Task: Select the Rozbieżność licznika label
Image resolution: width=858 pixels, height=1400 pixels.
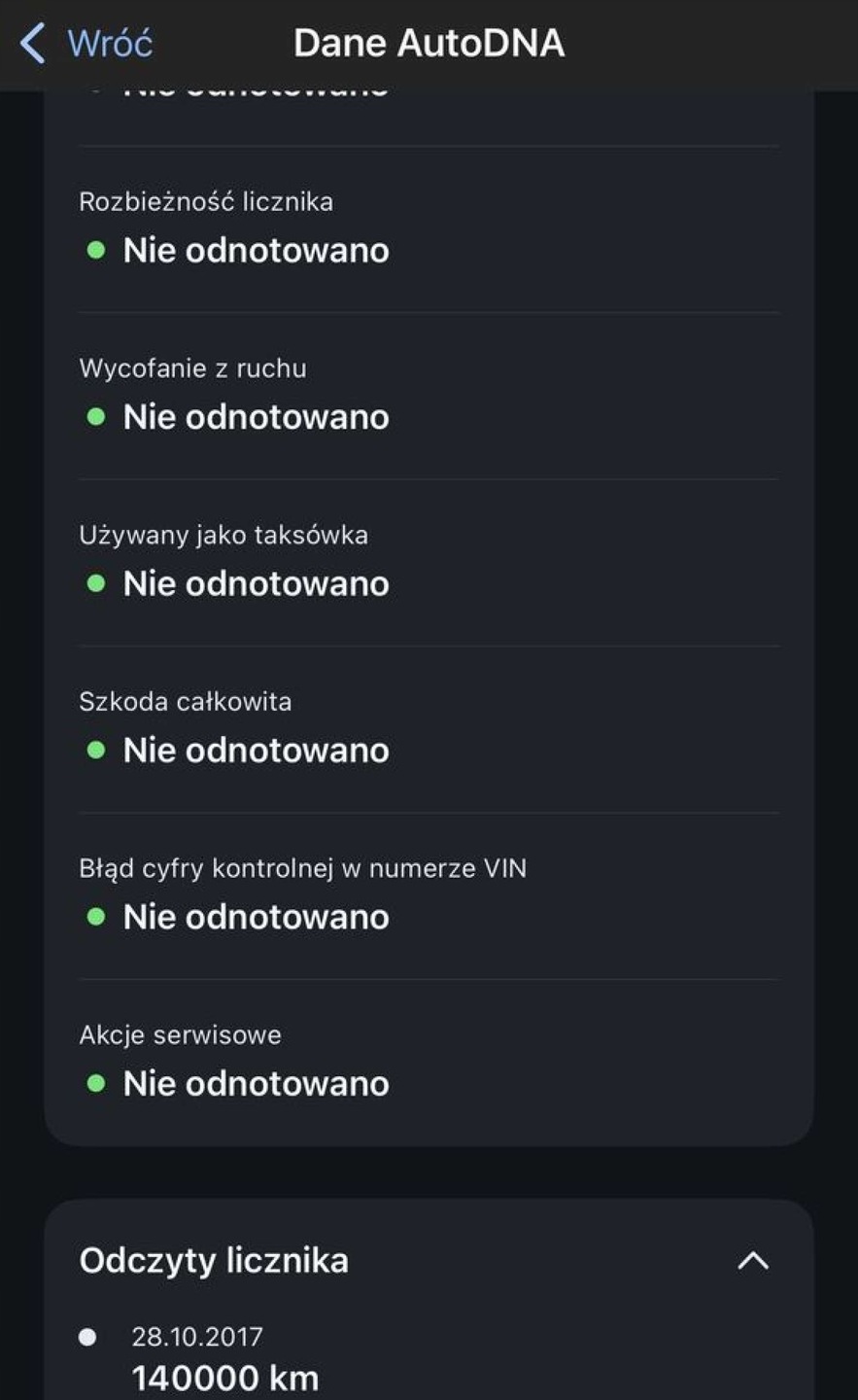Action: [x=206, y=201]
